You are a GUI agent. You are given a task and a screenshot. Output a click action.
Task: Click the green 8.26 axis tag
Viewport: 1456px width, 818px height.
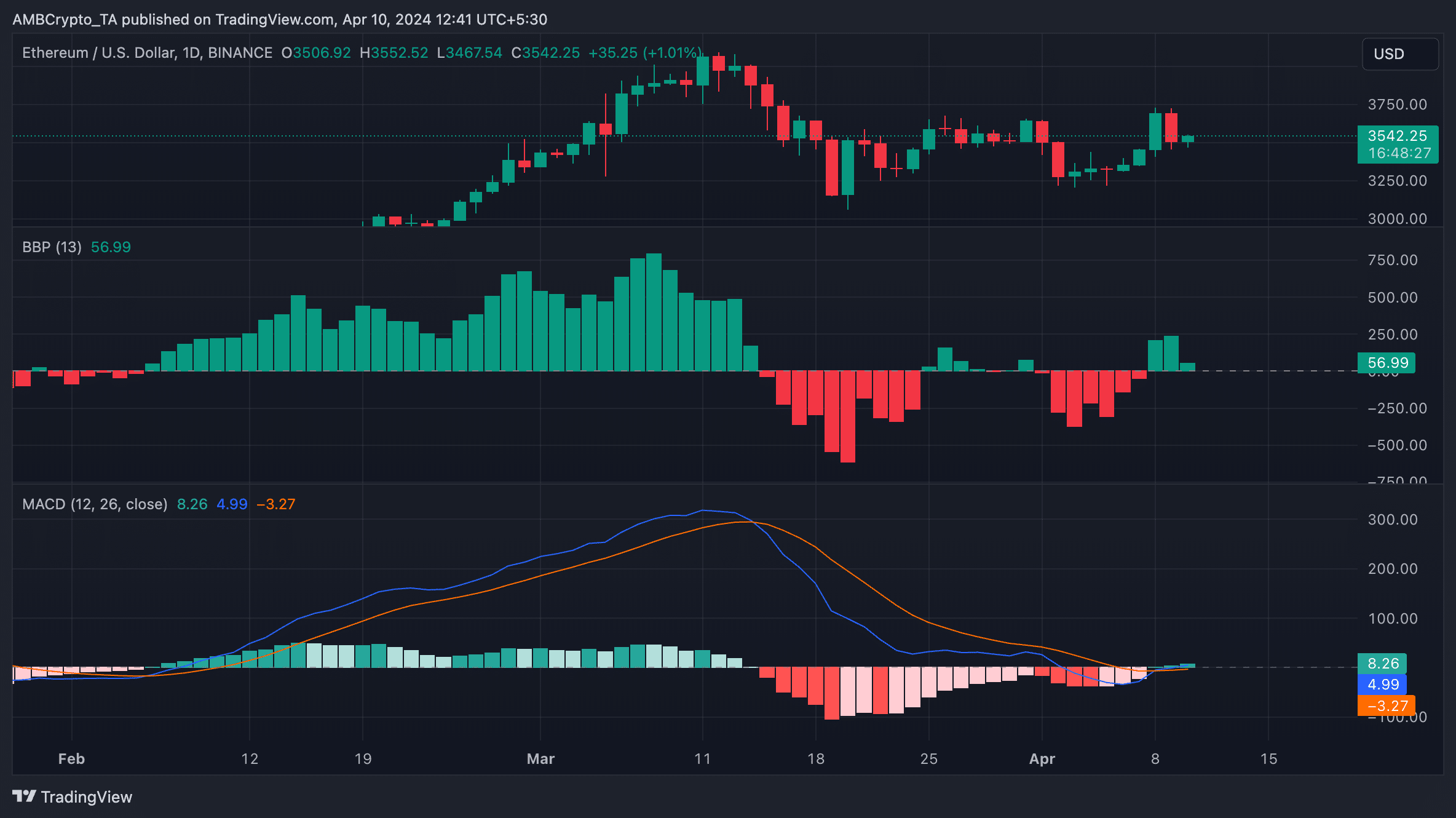[1382, 664]
